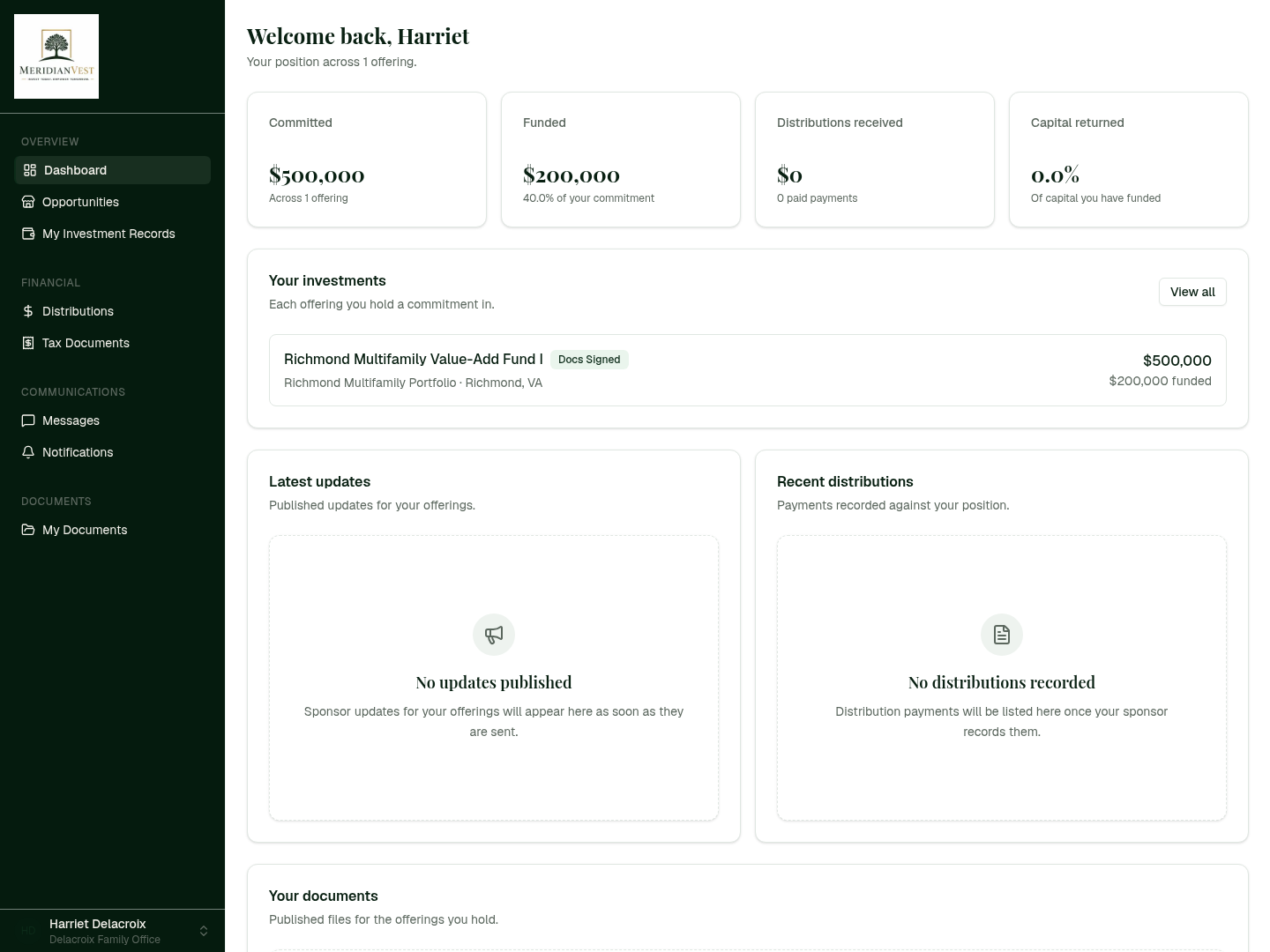The width and height of the screenshot is (1270, 952).
Task: Open Messages from the sidebar
Action: click(112, 420)
